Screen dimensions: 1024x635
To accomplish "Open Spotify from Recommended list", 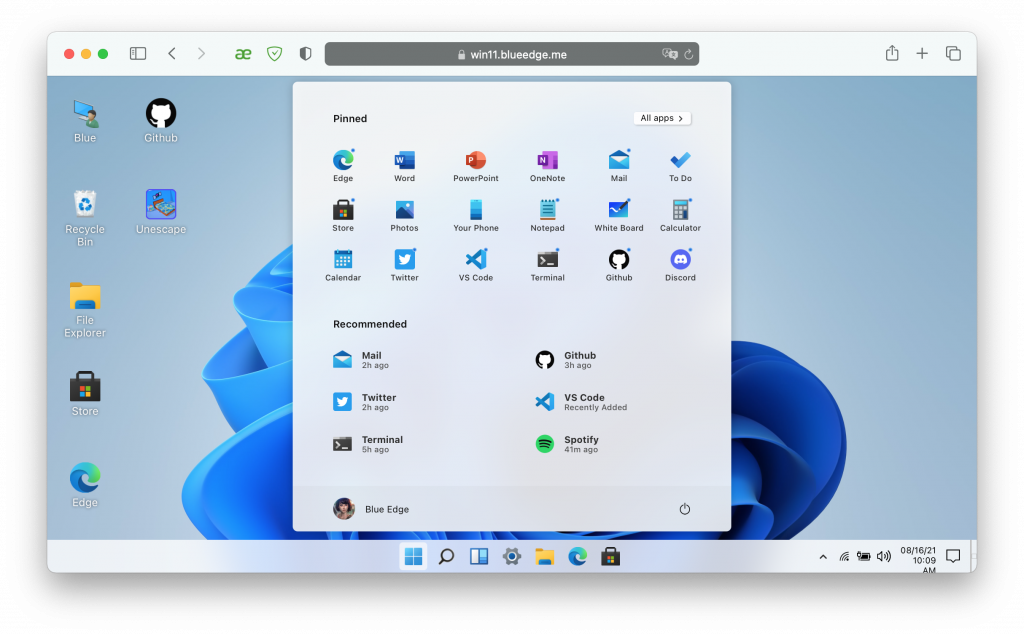I will pos(579,444).
